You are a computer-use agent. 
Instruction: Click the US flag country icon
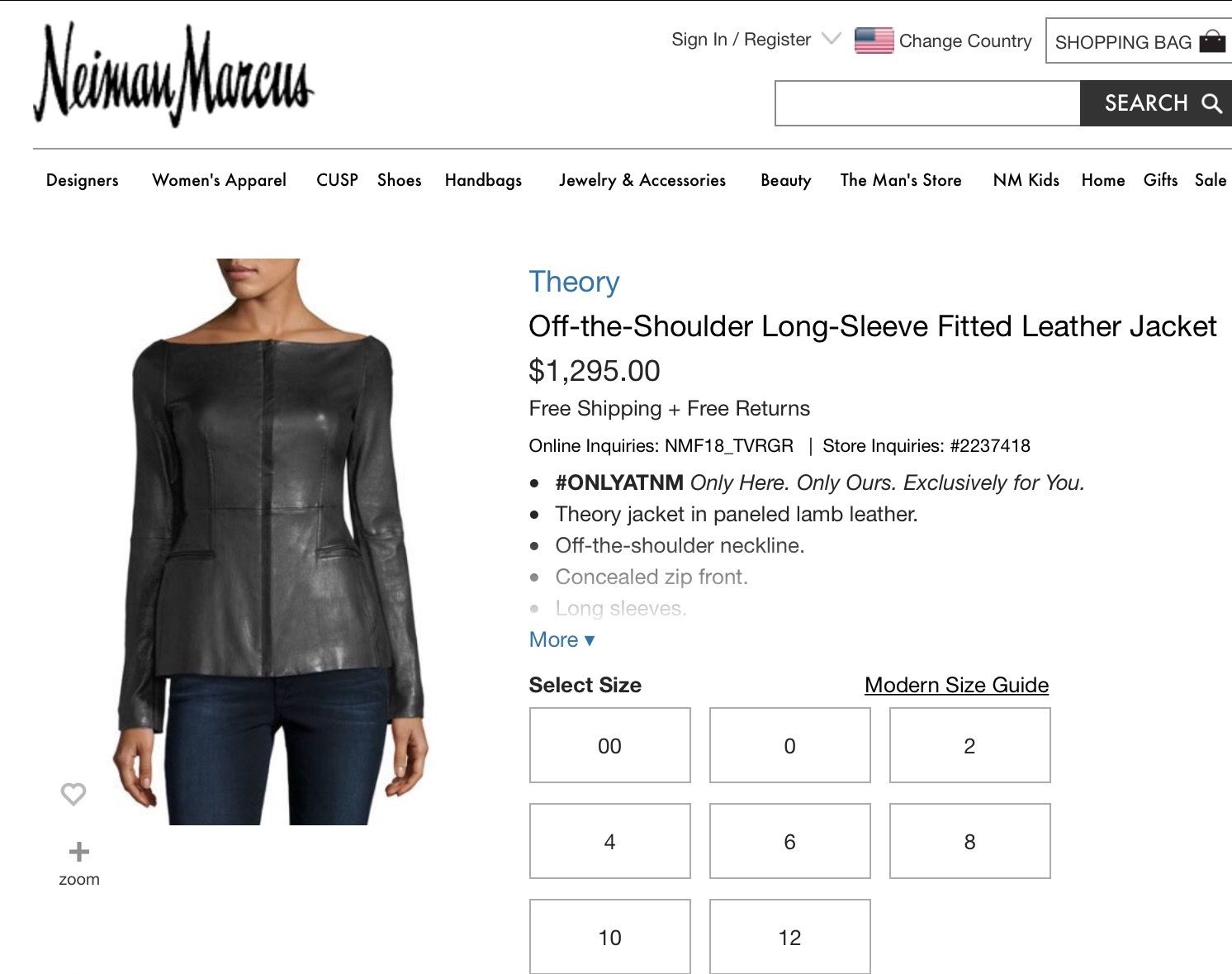874,40
